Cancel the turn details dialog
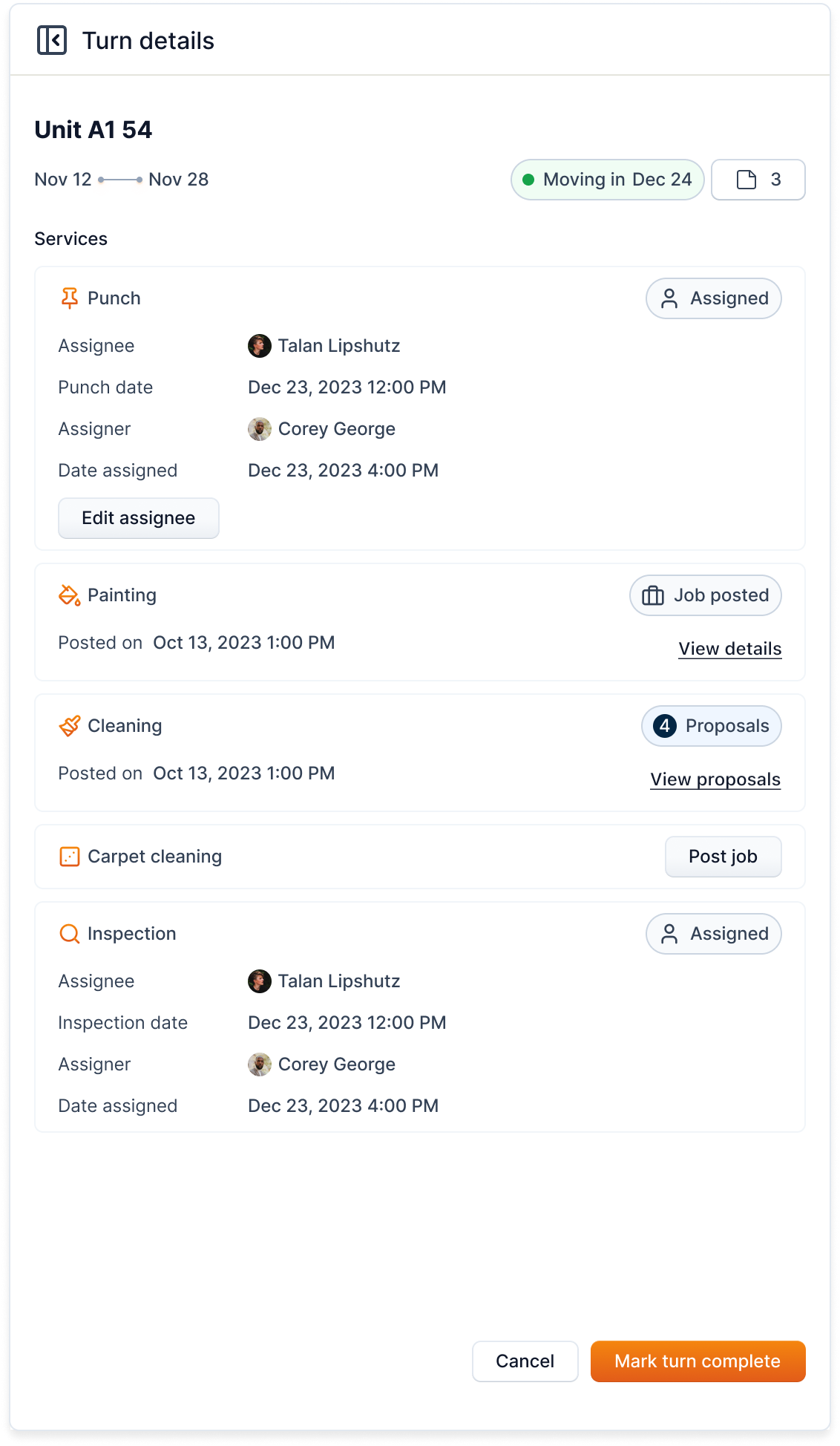This screenshot has width=840, height=1446. (x=525, y=1361)
